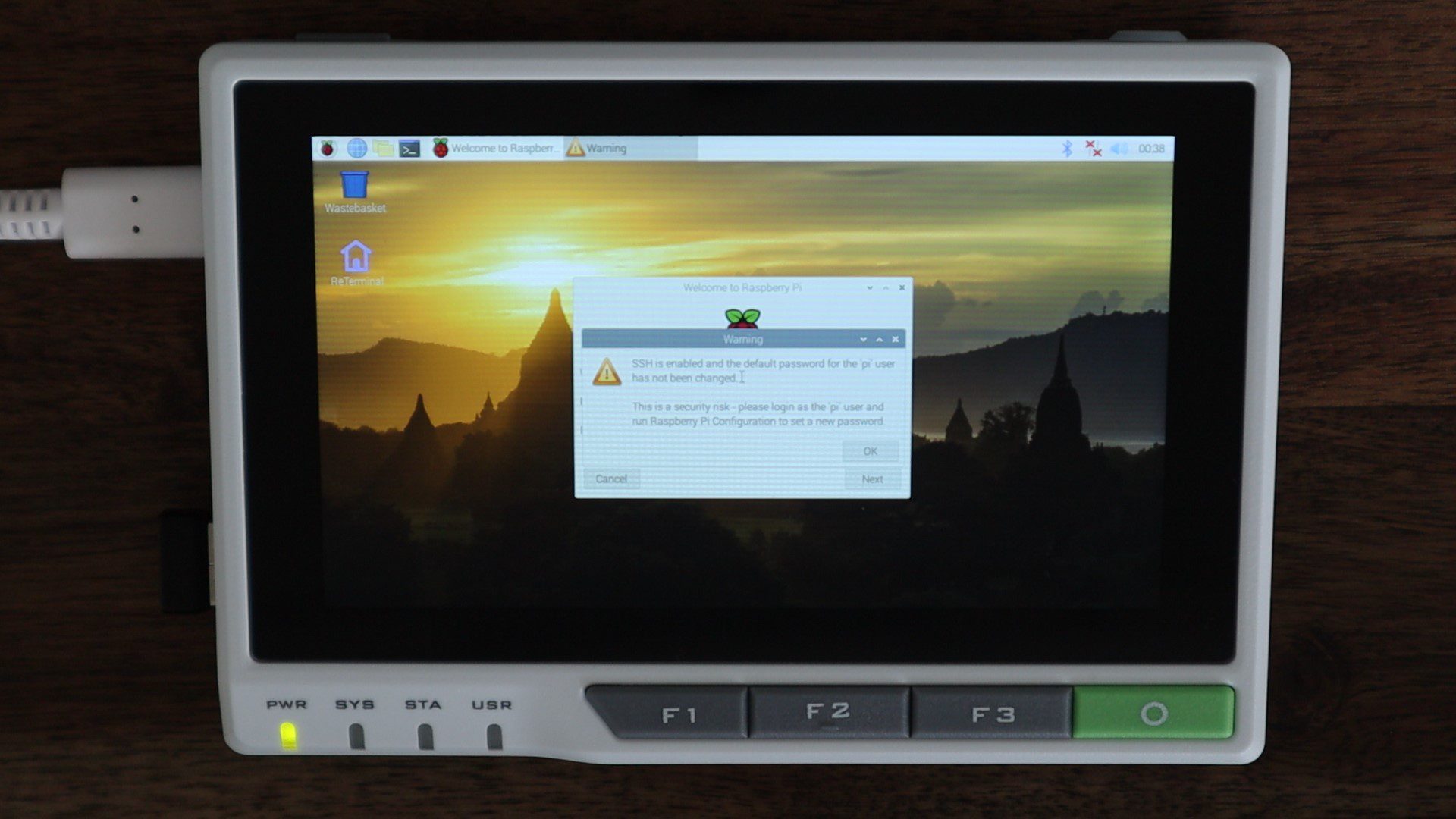Click the volume speaker tray icon
This screenshot has height=819, width=1456.
[1119, 149]
